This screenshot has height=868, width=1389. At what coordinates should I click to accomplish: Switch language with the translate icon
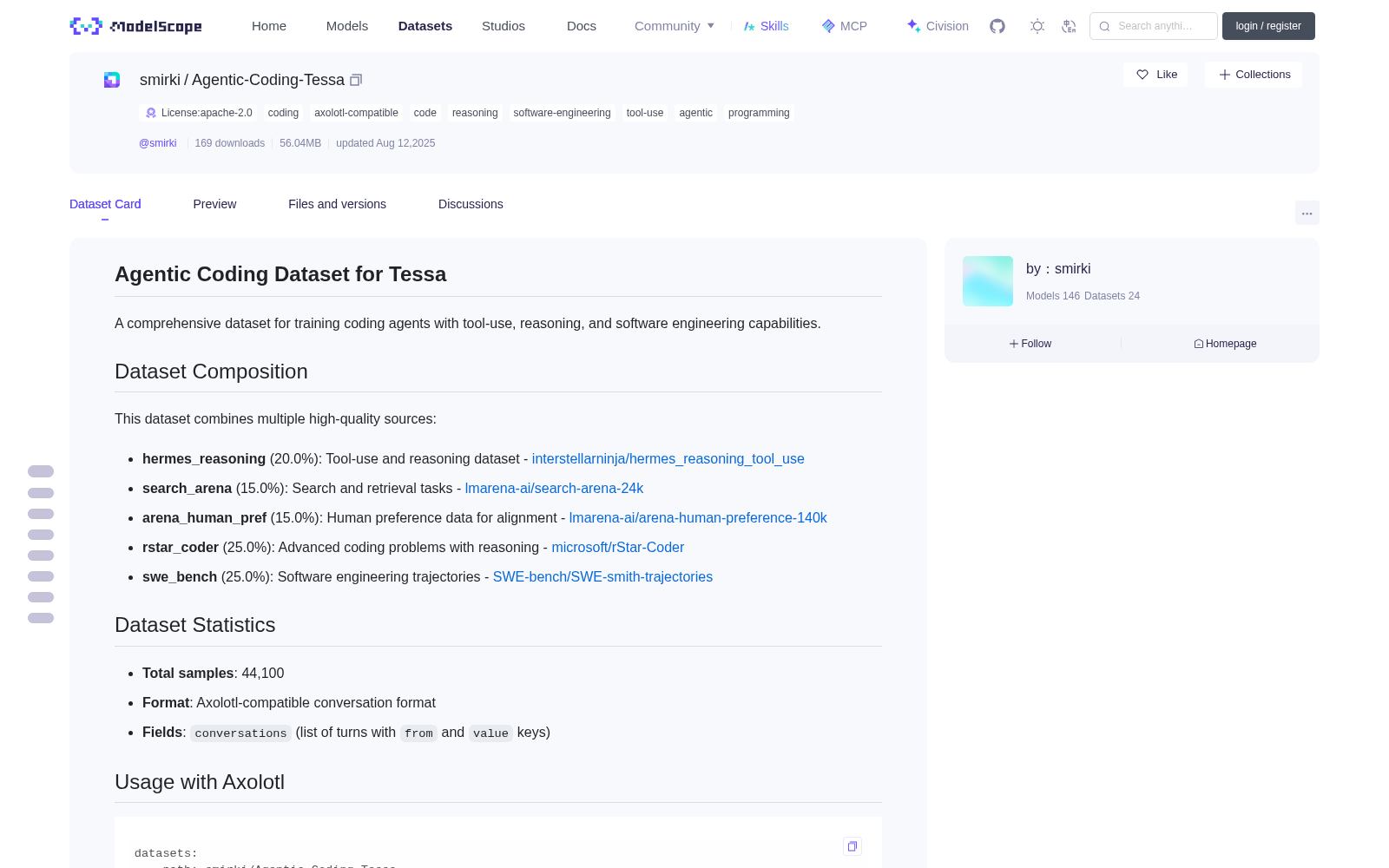click(x=1070, y=26)
